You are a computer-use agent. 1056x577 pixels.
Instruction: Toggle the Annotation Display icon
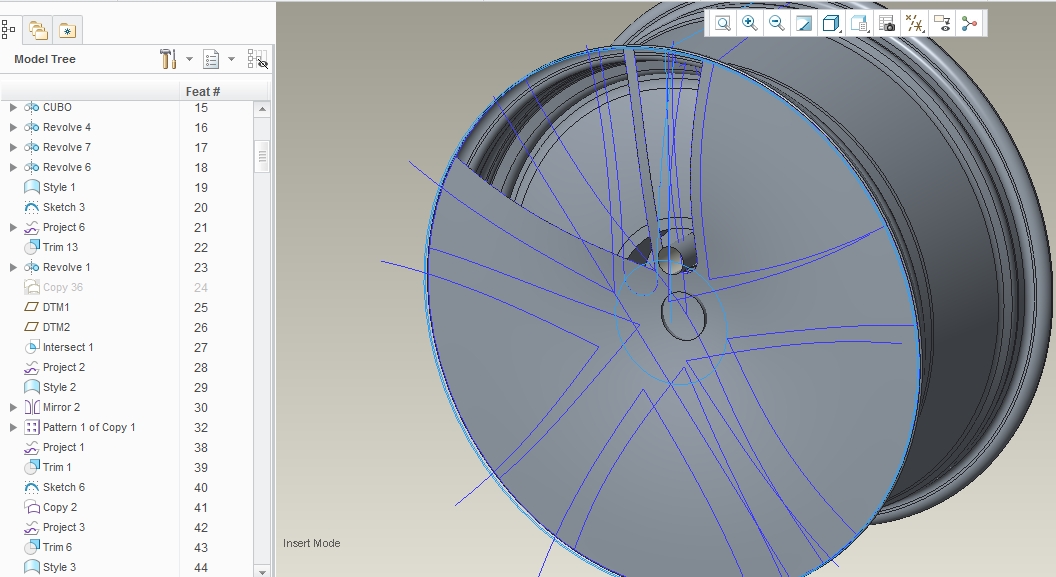point(942,24)
